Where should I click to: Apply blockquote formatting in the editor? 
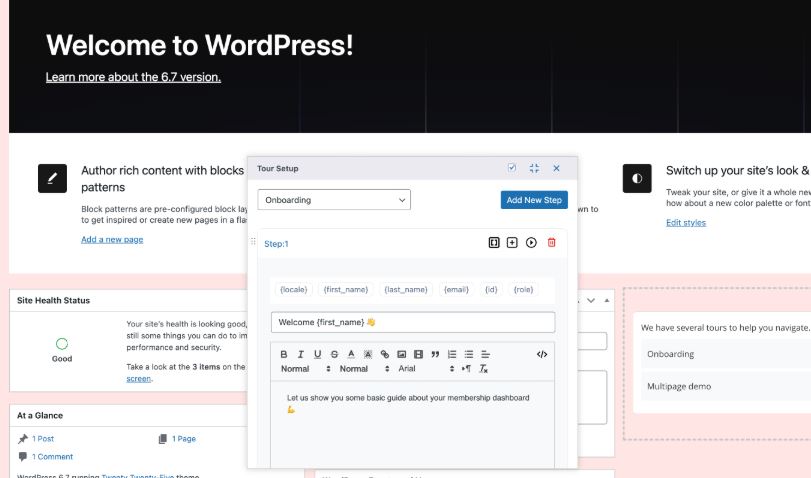point(435,354)
